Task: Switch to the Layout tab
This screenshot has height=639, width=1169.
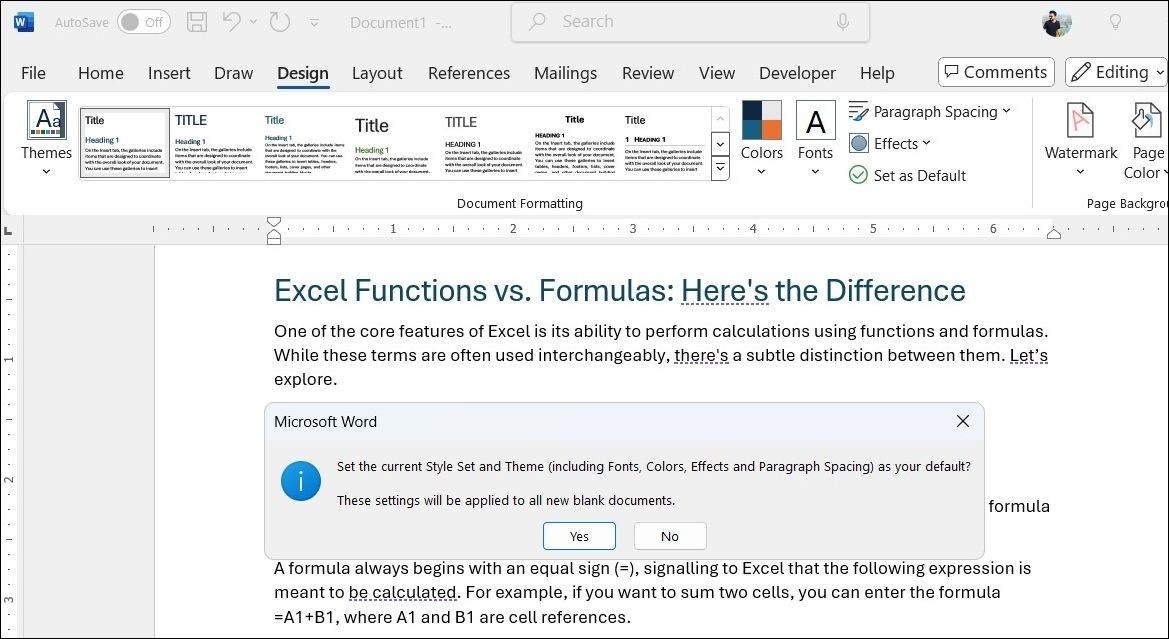Action: (x=377, y=73)
